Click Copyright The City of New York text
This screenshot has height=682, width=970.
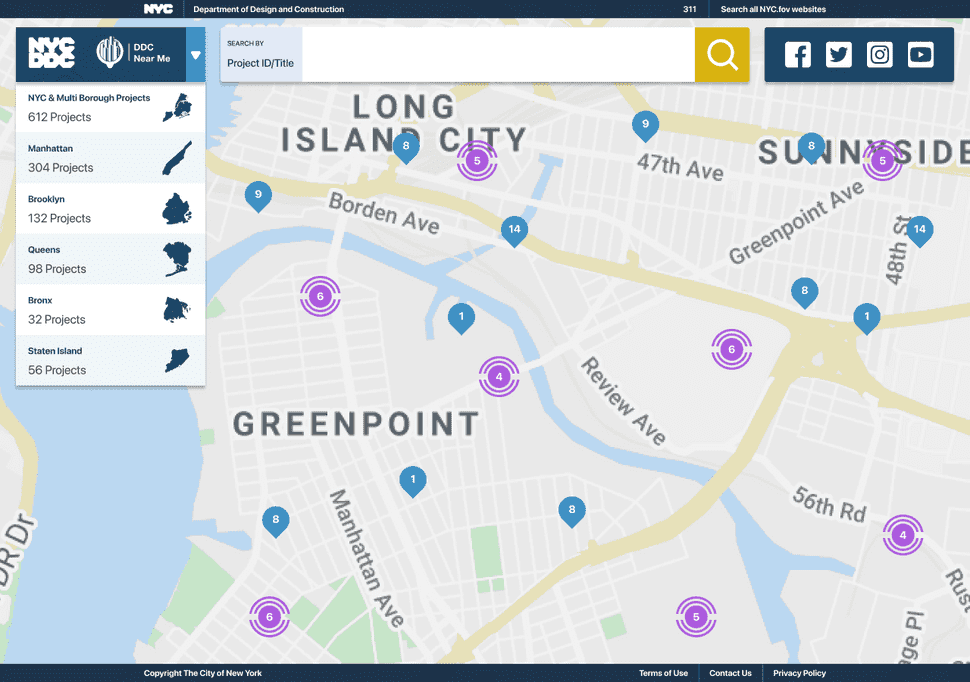(x=202, y=673)
